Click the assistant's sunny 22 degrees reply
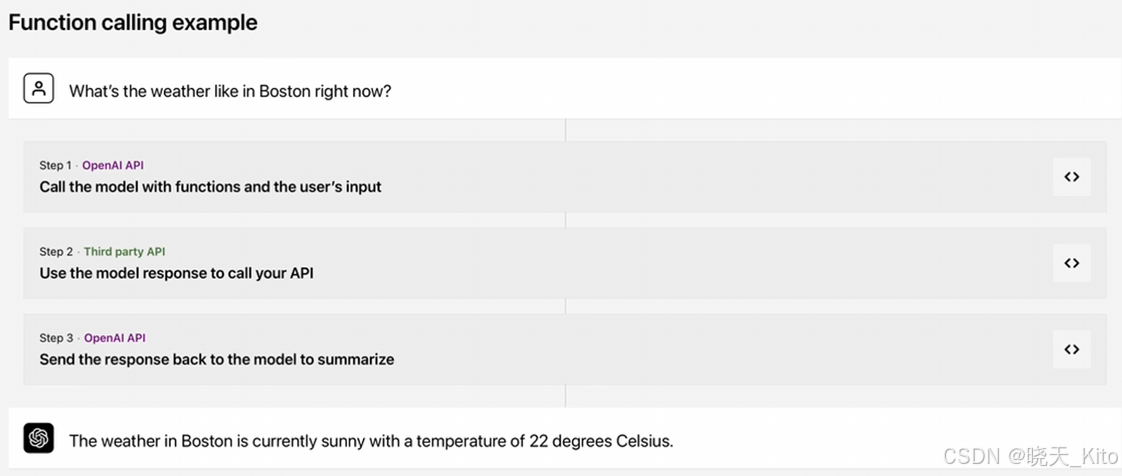 click(x=371, y=440)
